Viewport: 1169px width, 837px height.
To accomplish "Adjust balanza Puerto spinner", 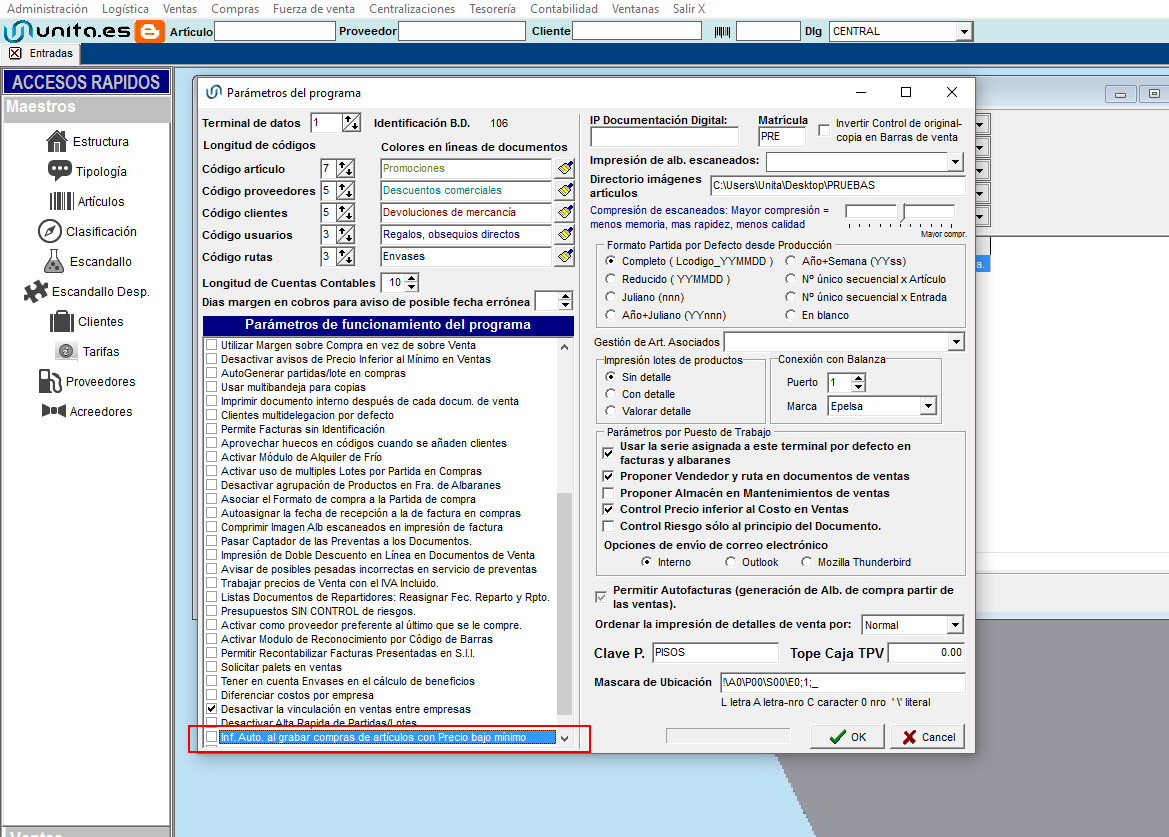I will click(859, 382).
